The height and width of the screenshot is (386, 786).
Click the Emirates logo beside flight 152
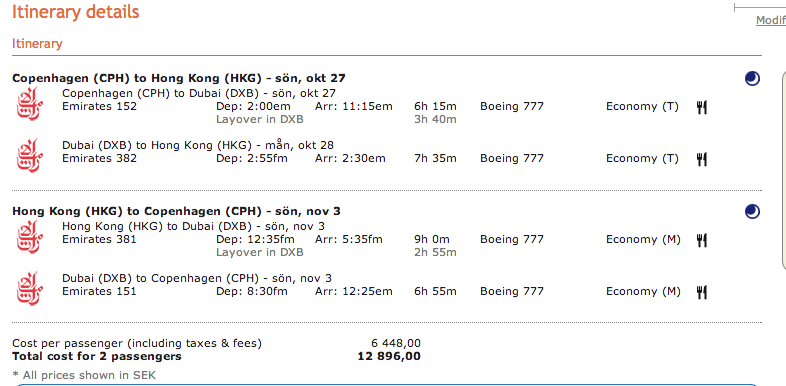[x=30, y=104]
